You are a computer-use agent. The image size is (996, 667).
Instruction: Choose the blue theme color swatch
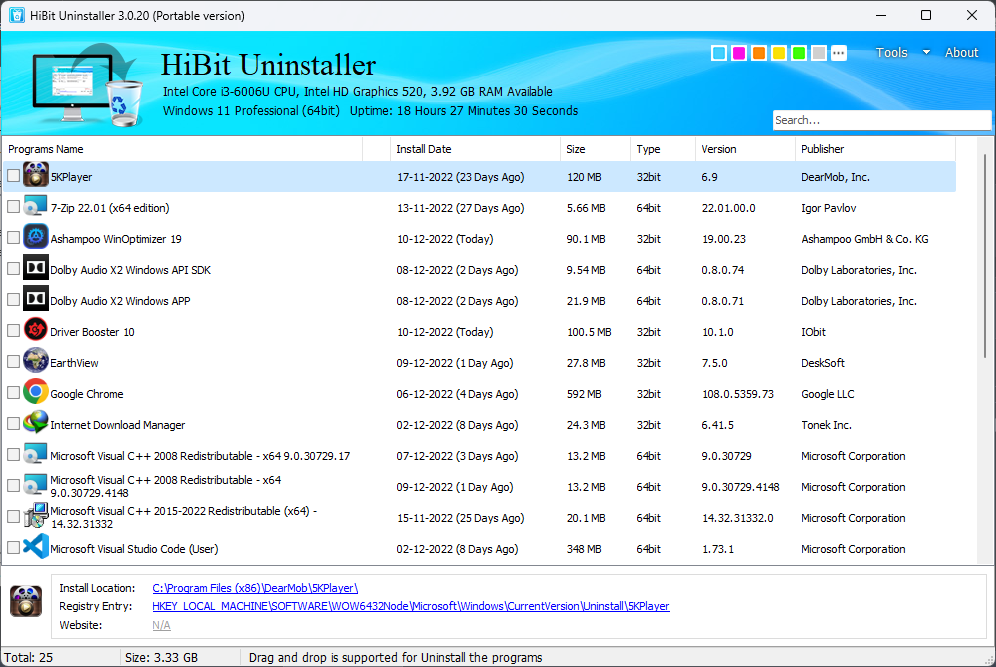click(719, 53)
